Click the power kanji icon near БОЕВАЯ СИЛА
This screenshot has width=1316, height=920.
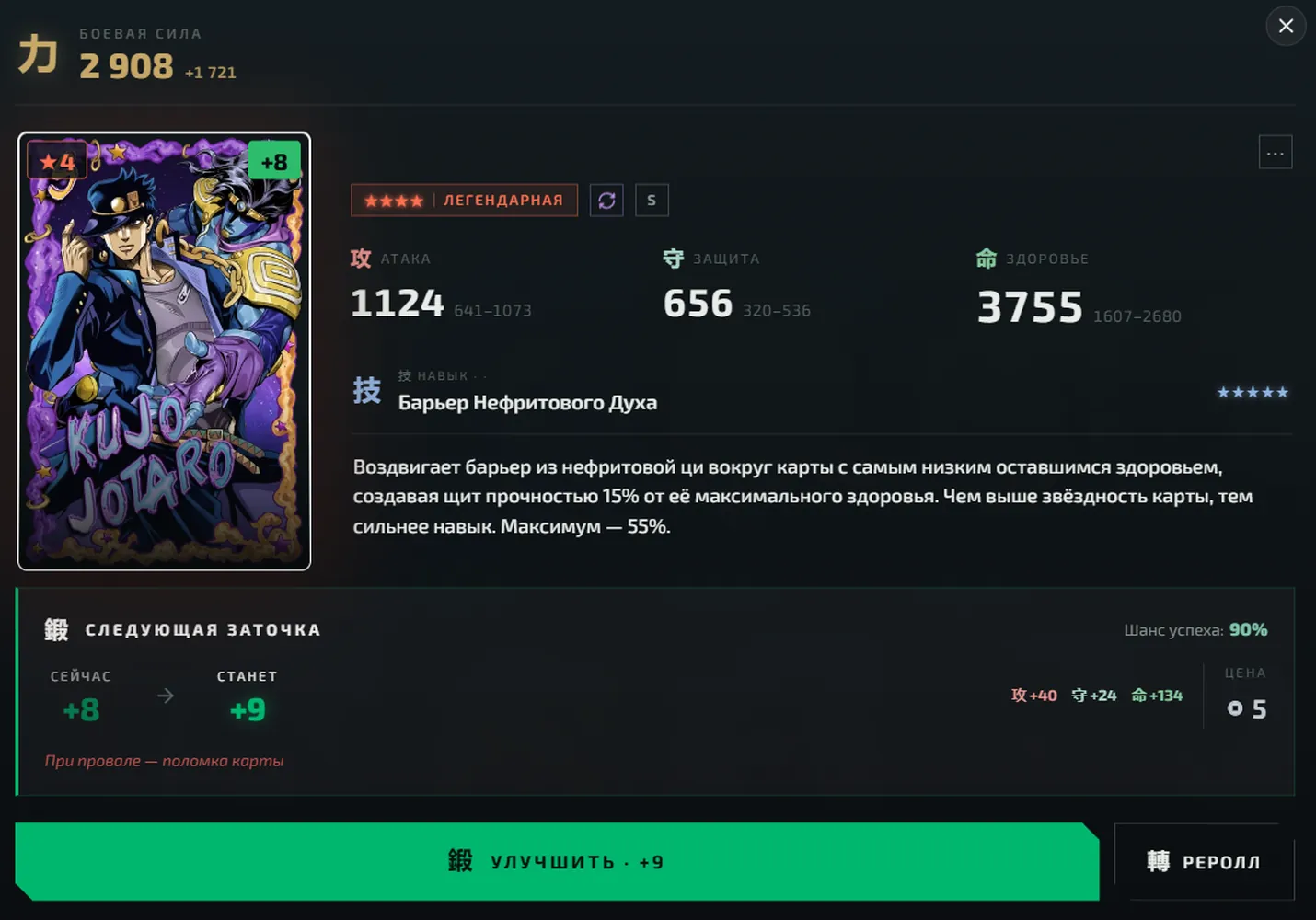(39, 53)
